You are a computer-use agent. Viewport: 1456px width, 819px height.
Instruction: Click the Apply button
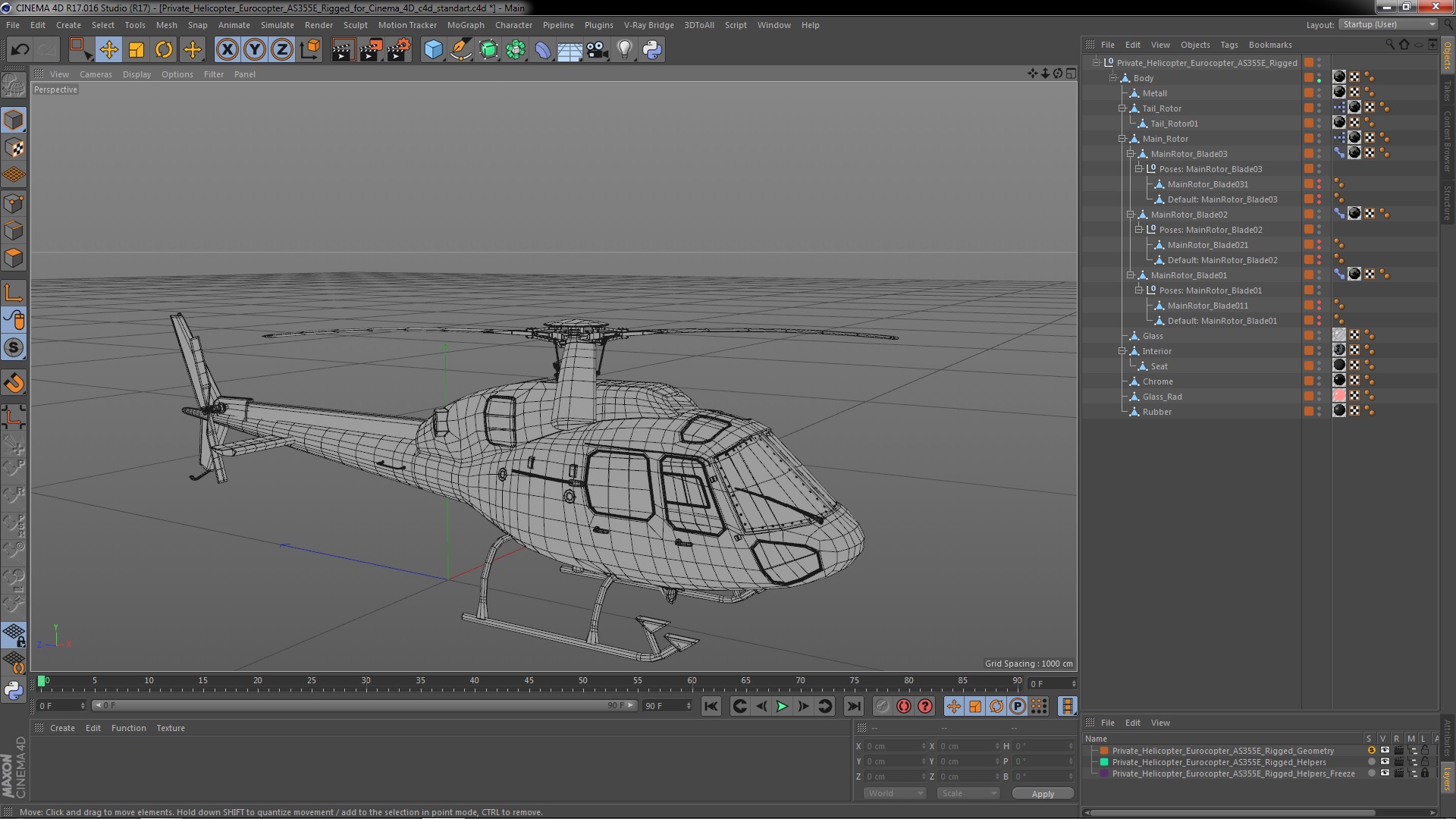click(x=1043, y=793)
